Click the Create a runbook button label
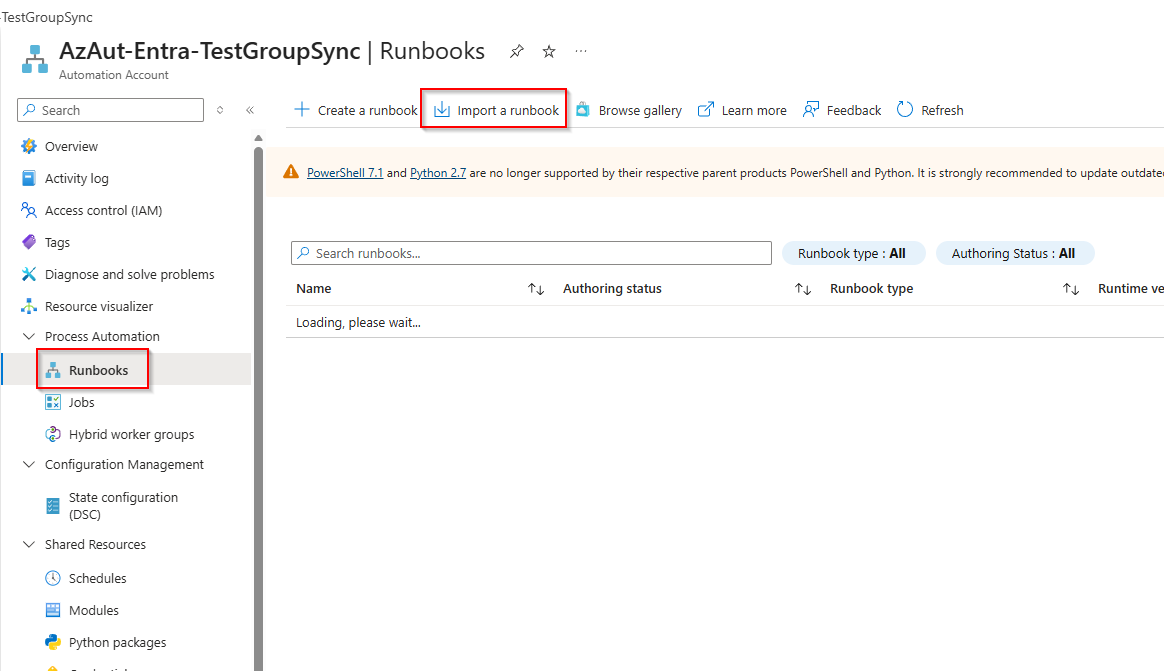Screen dimensions: 1164x671 point(367,110)
